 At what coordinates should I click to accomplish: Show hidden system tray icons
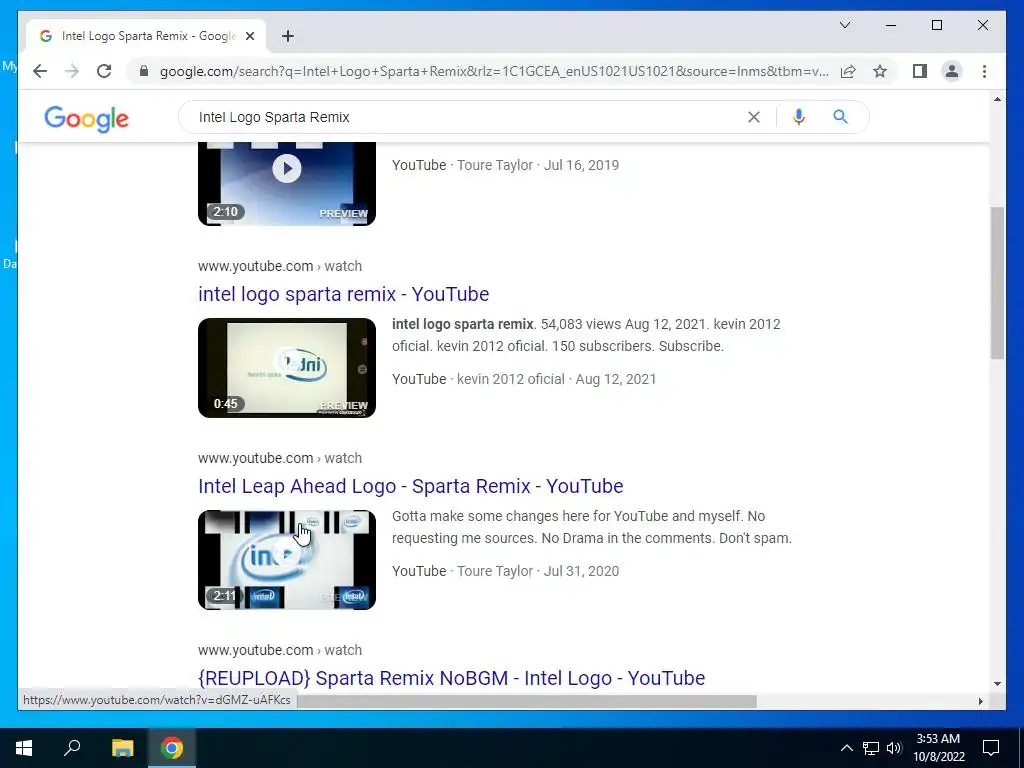pos(846,748)
